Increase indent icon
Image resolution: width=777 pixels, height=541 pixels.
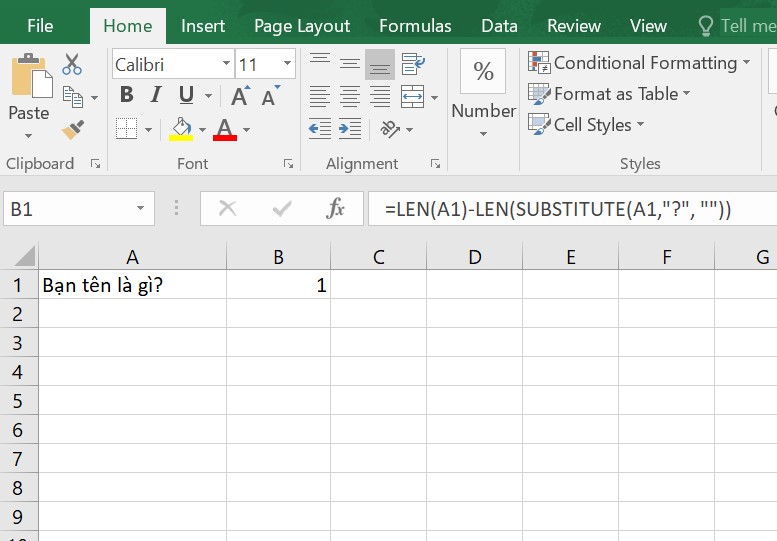coord(350,129)
